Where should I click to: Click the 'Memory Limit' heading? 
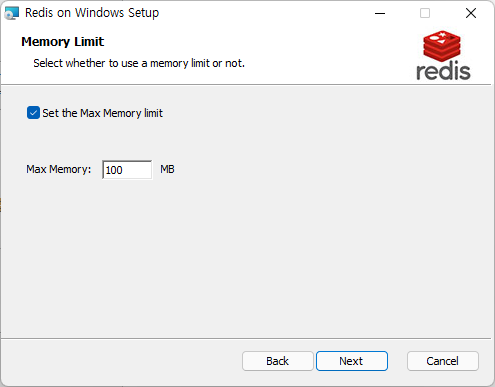click(63, 42)
